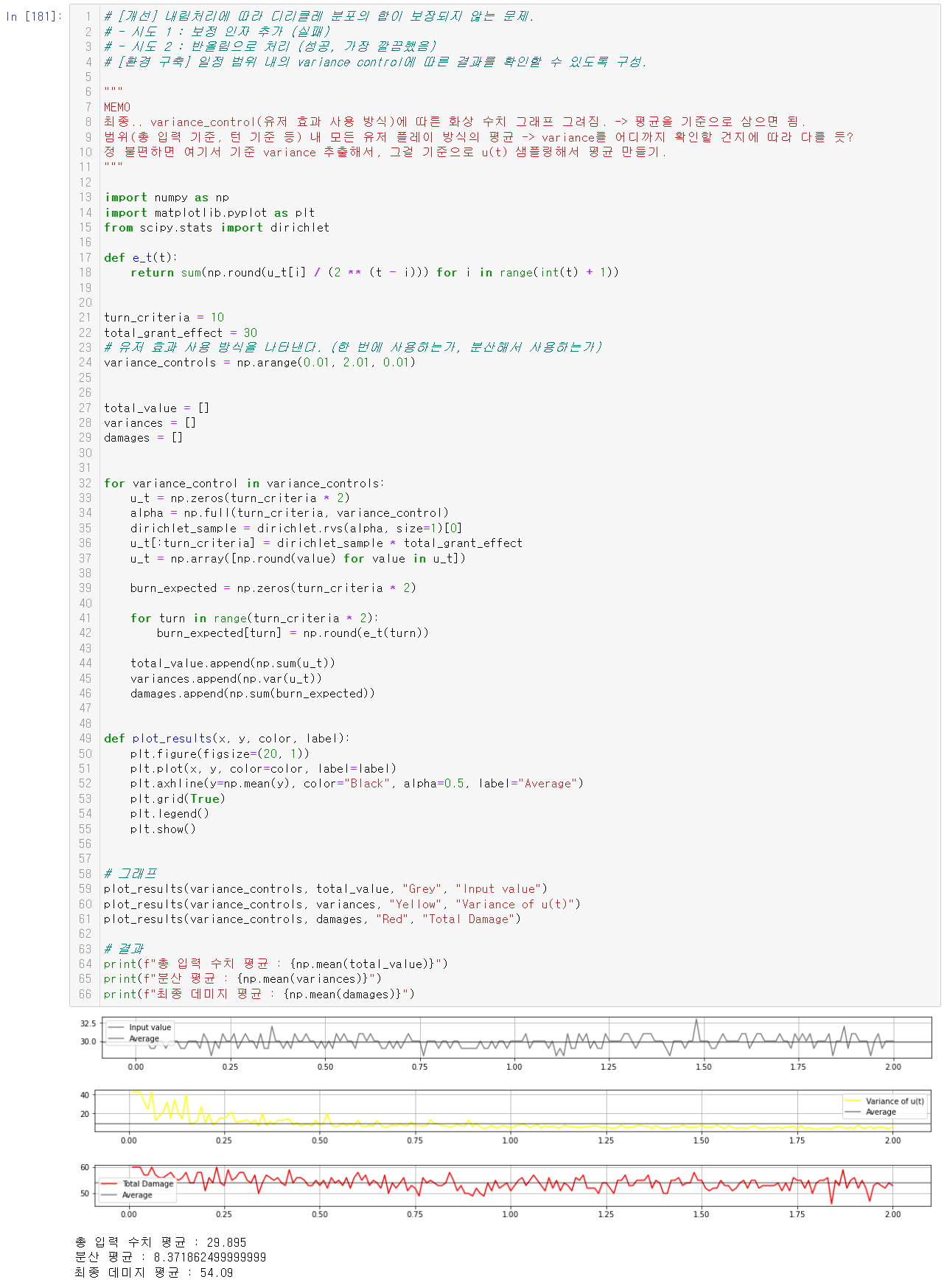This screenshot has width=947, height=1288.
Task: Click the 'variances = []' line
Action: click(150, 423)
